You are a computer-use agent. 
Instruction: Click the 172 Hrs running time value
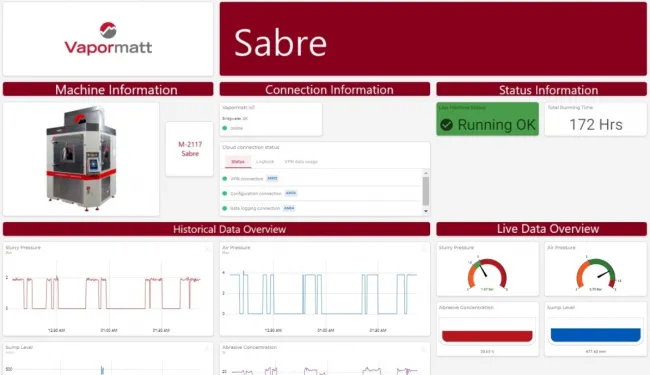click(x=596, y=125)
